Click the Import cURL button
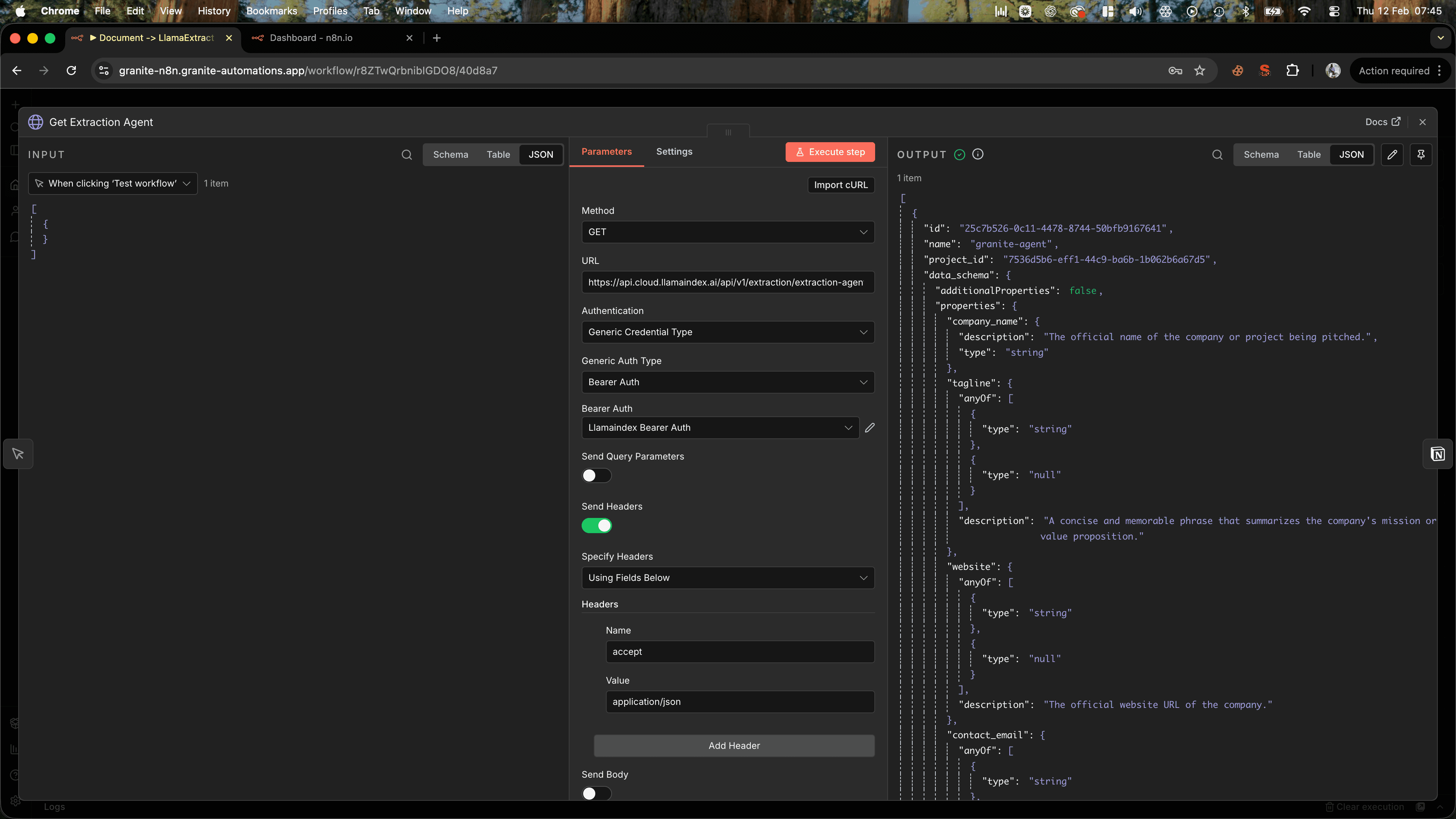This screenshot has height=819, width=1456. point(841,185)
